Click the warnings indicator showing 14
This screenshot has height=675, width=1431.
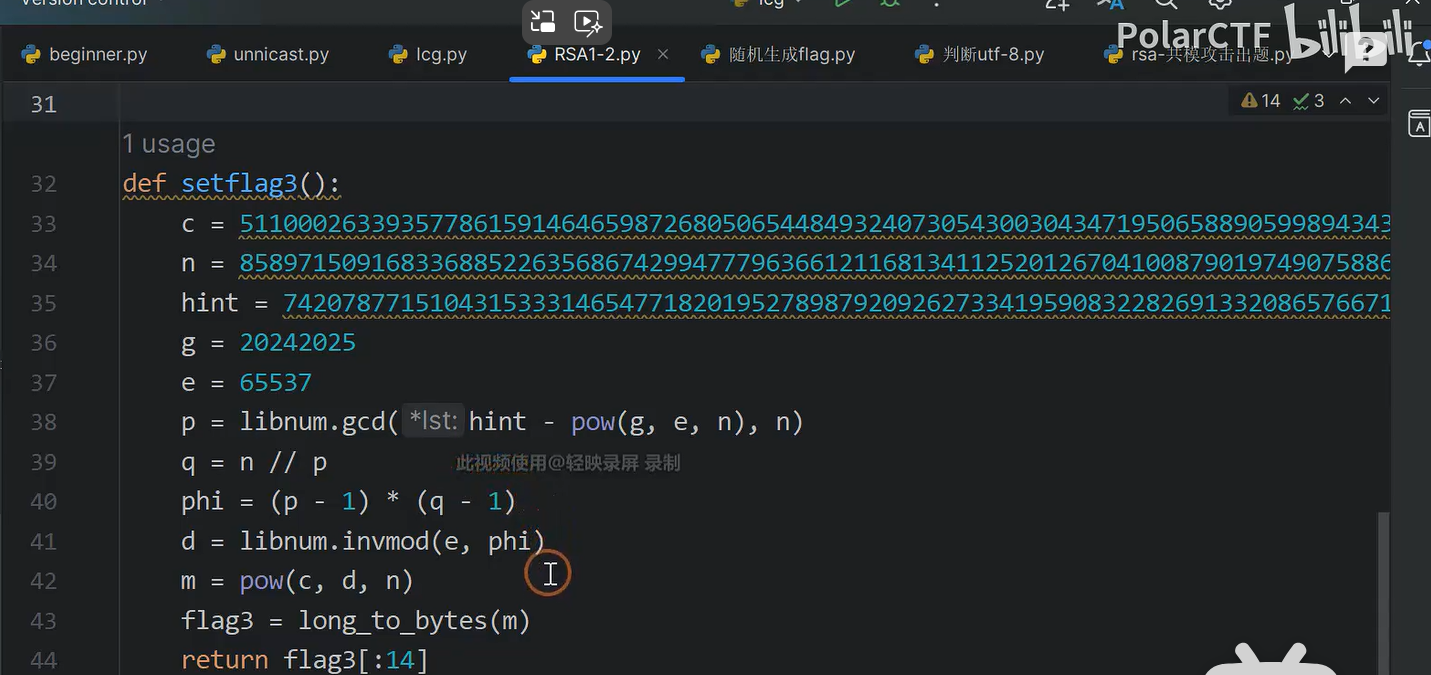[1260, 101]
